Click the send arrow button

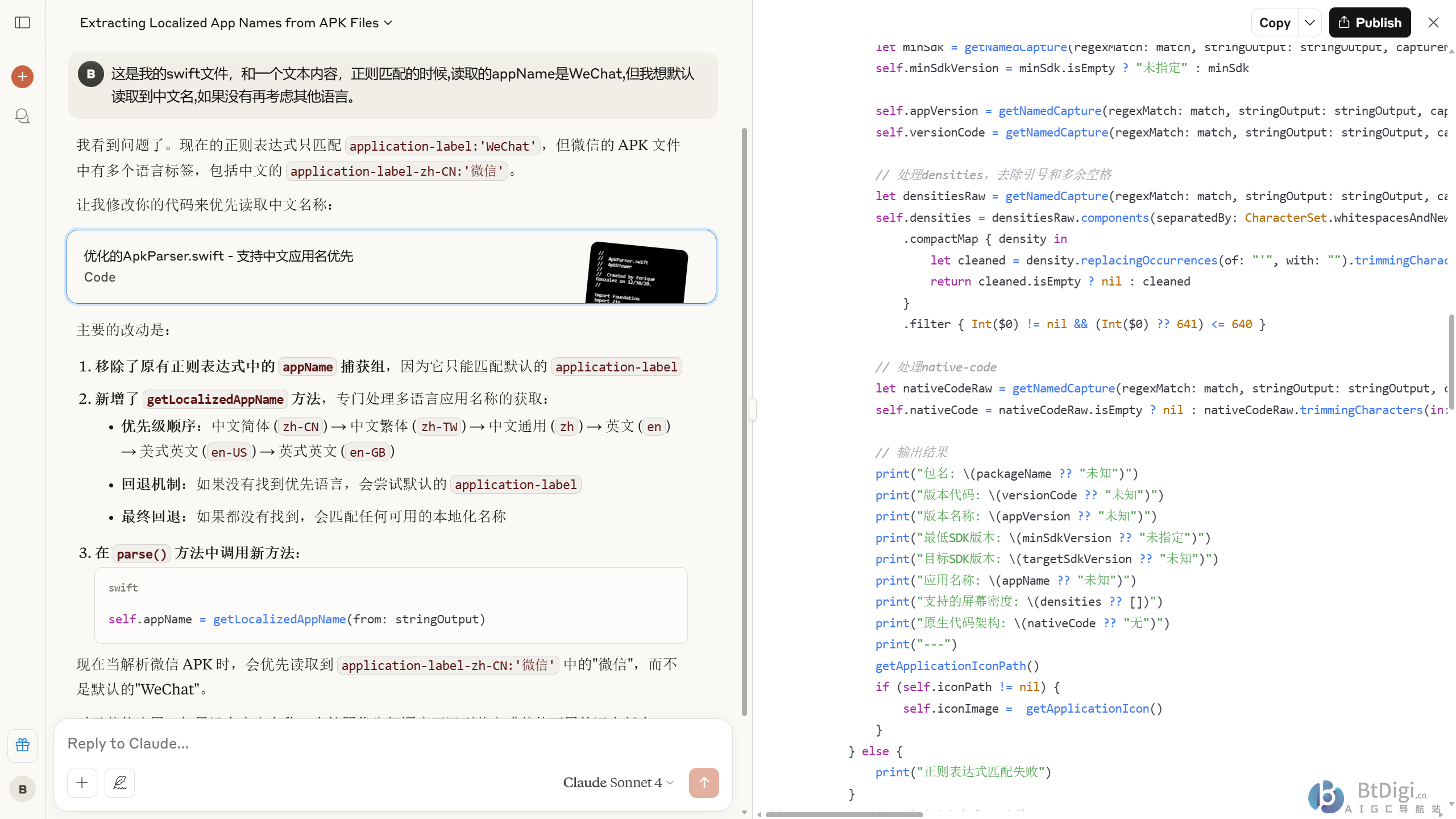pyautogui.click(x=704, y=783)
